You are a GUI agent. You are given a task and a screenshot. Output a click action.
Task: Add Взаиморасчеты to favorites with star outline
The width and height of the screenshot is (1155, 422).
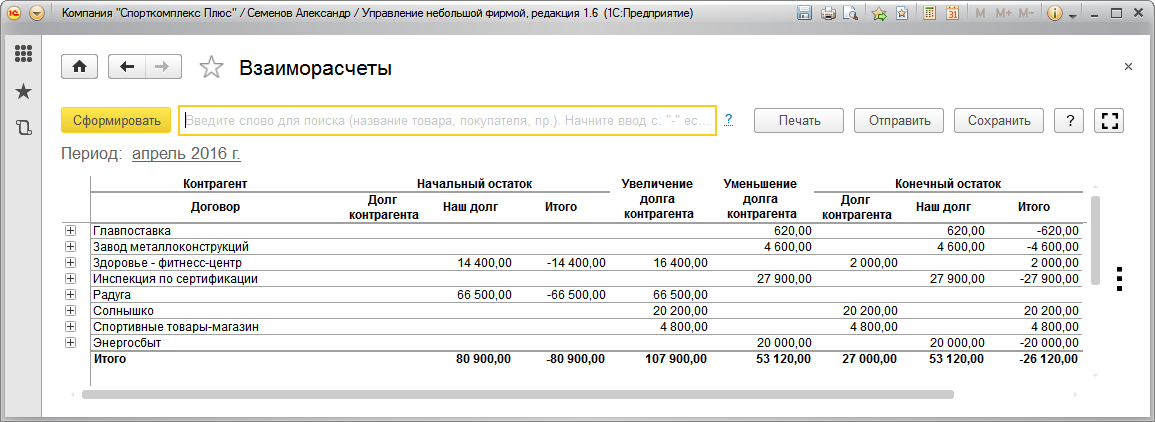pyautogui.click(x=211, y=67)
